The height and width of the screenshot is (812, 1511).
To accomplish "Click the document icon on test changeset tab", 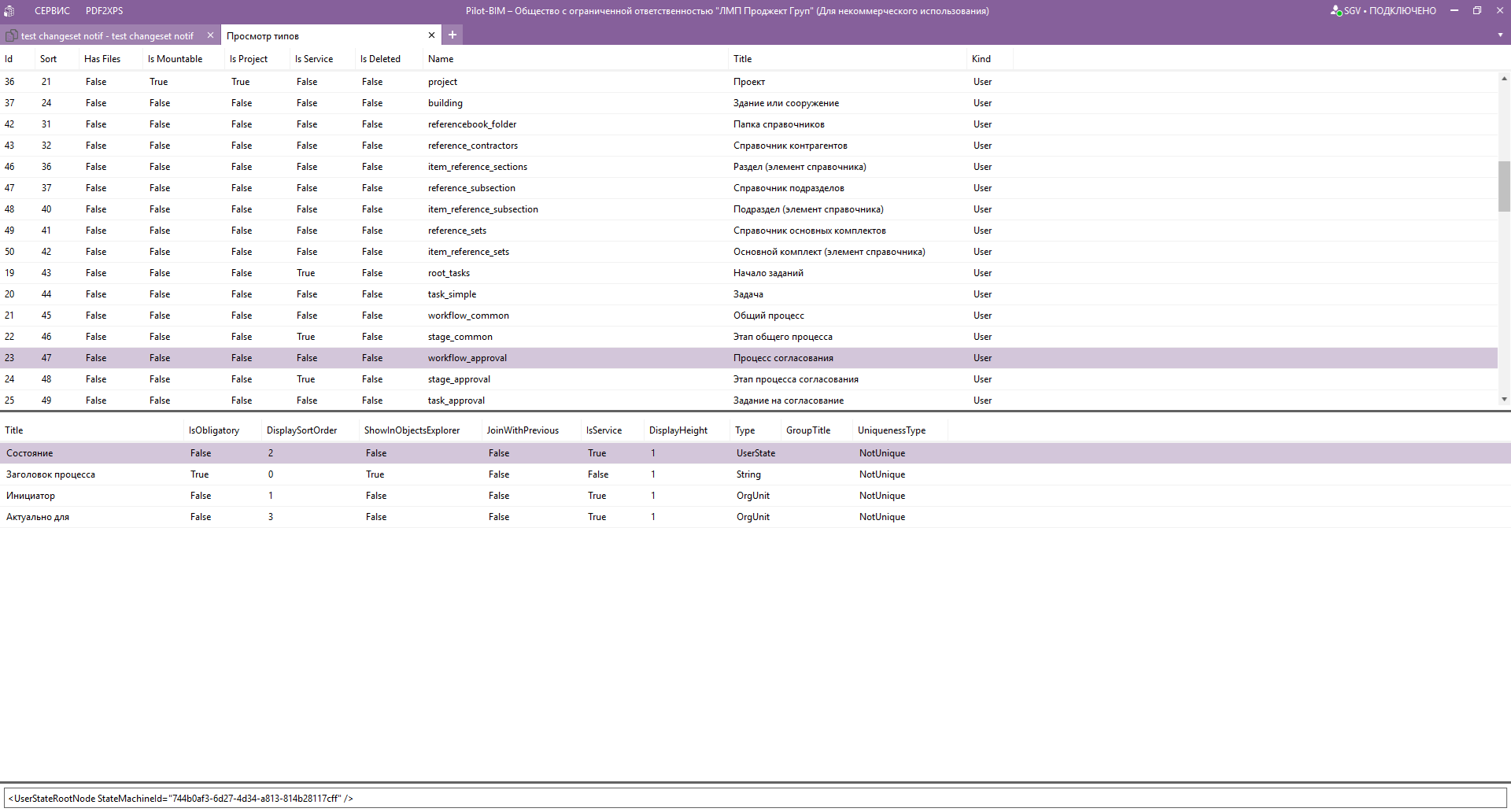I will 12,35.
